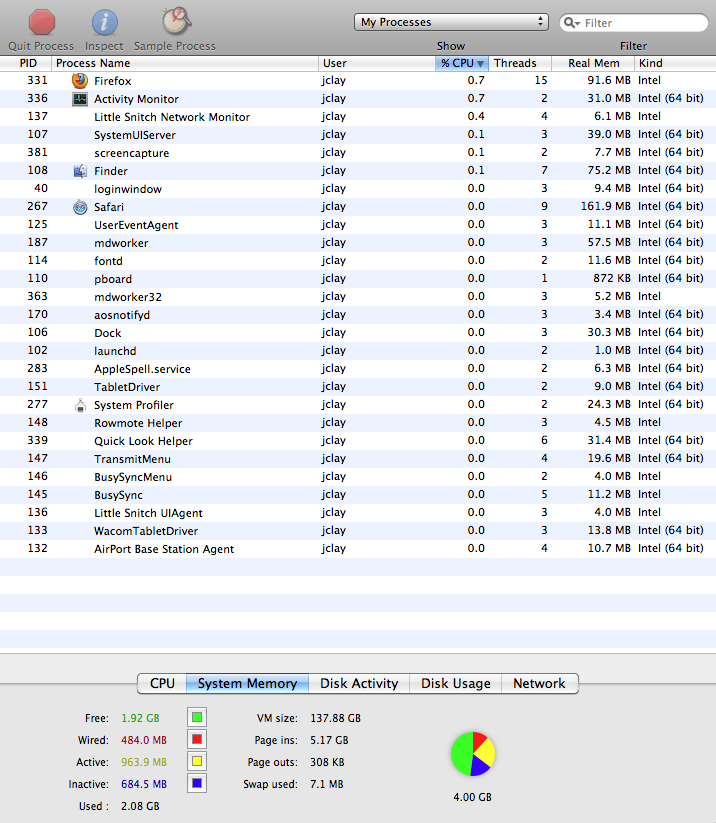Image resolution: width=716 pixels, height=823 pixels.
Task: Open the My Processes show dropdown
Action: tap(451, 22)
